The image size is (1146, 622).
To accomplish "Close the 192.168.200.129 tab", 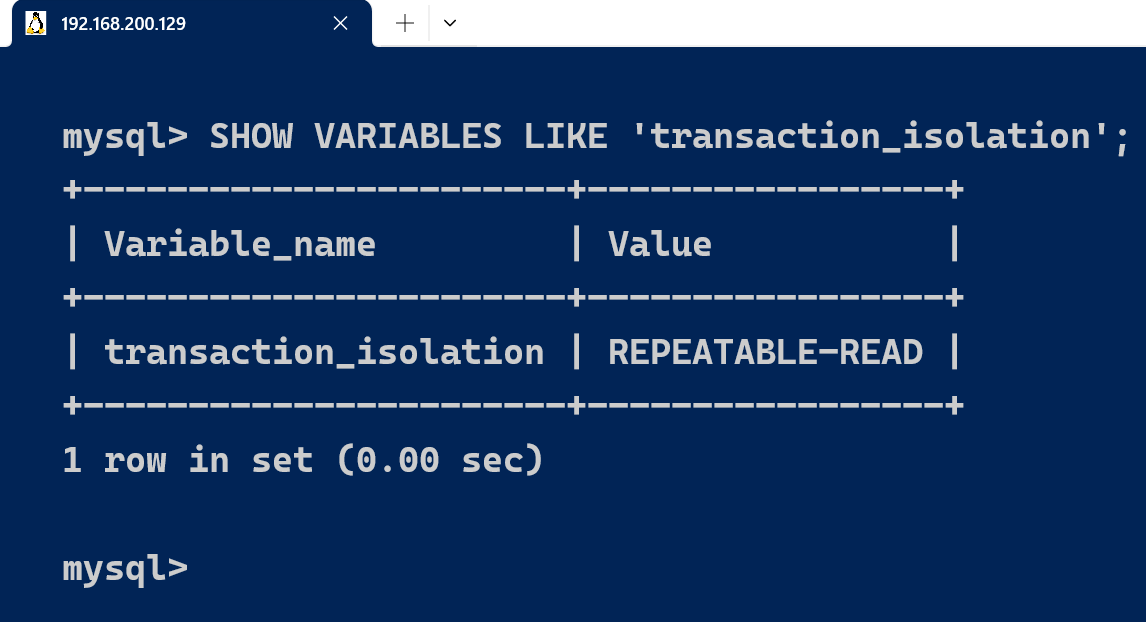I will pyautogui.click(x=340, y=23).
